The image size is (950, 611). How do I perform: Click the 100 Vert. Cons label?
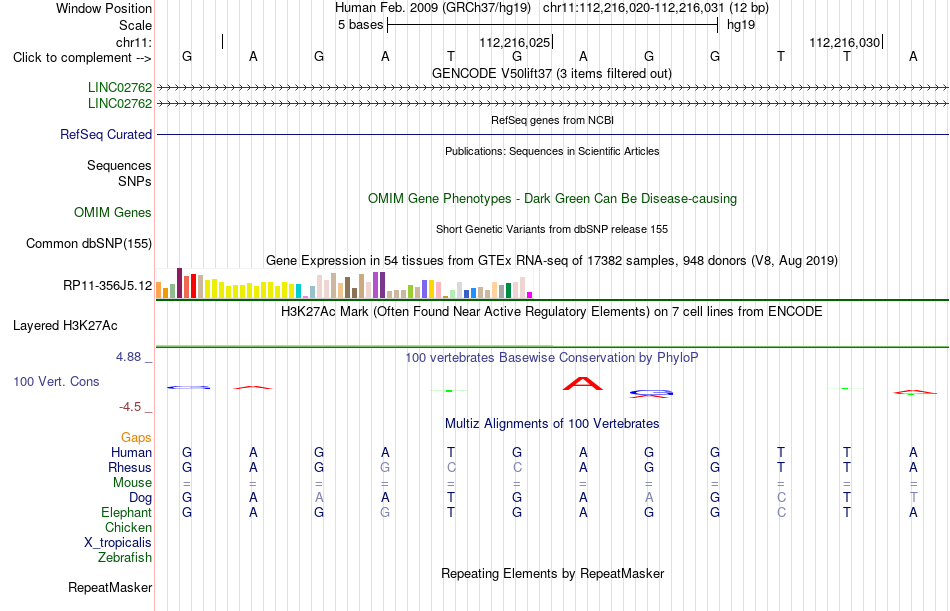[56, 381]
